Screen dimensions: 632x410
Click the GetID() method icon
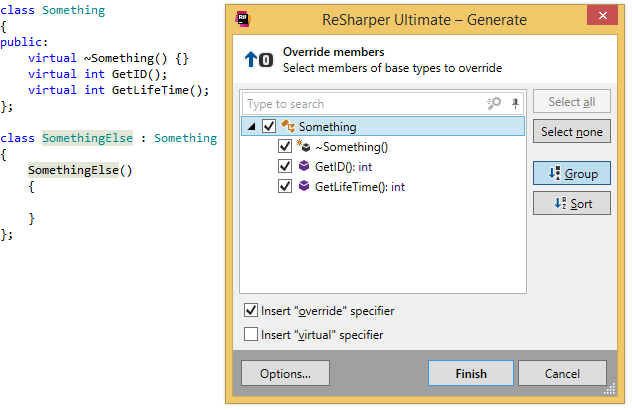pyautogui.click(x=304, y=166)
